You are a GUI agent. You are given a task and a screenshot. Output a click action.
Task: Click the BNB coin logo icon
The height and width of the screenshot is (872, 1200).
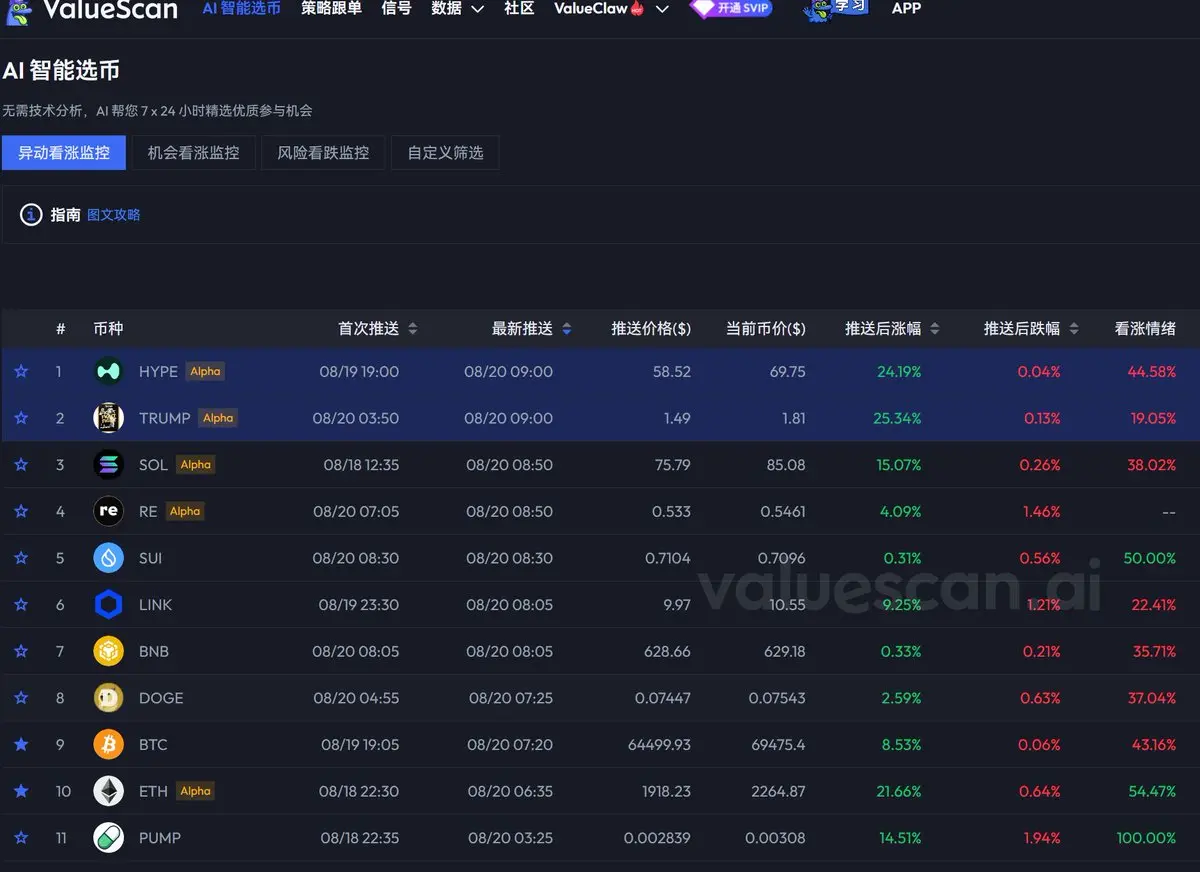109,651
